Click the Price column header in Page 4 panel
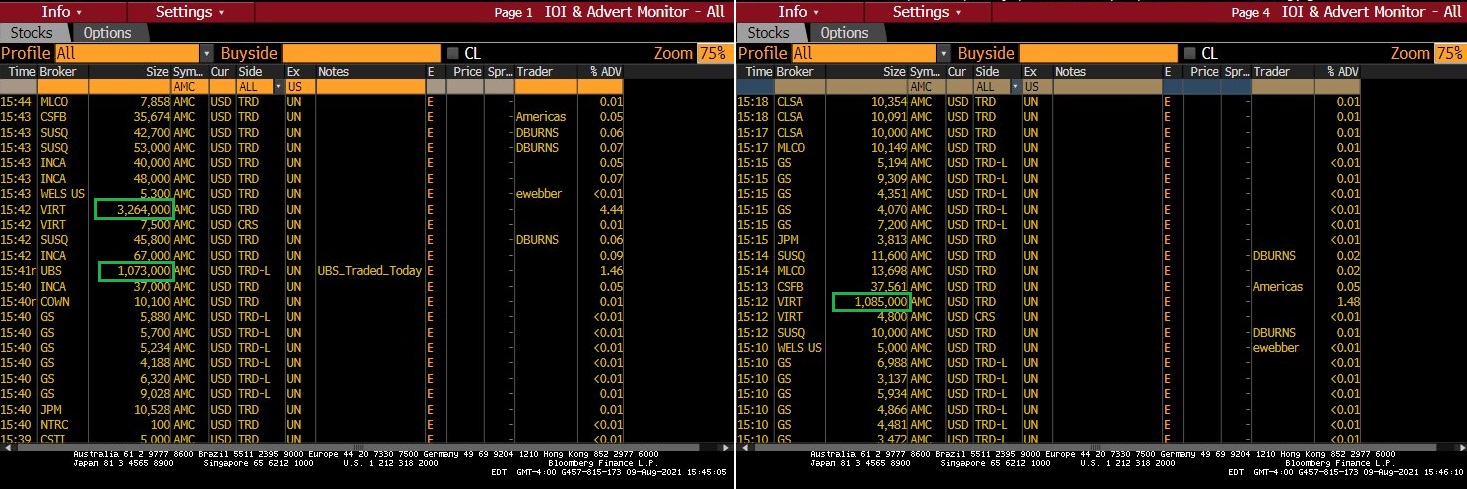Viewport: 1467px width, 489px height. 1204,72
